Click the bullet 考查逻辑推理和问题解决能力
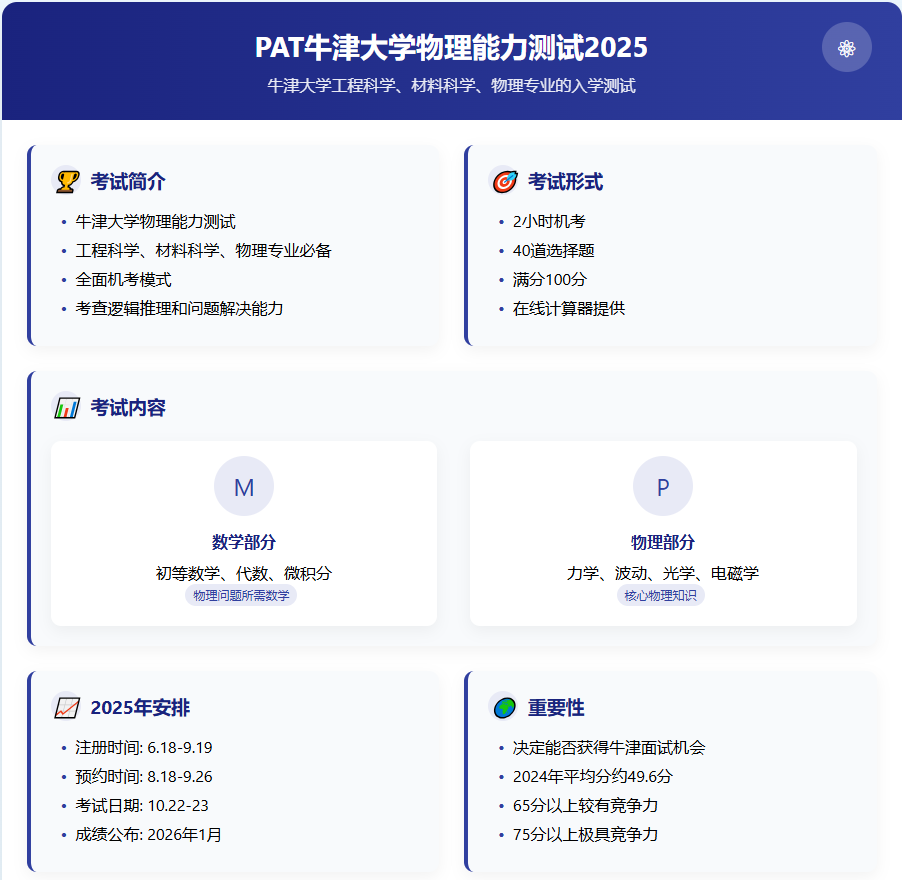The image size is (902, 880). pyautogui.click(x=179, y=308)
